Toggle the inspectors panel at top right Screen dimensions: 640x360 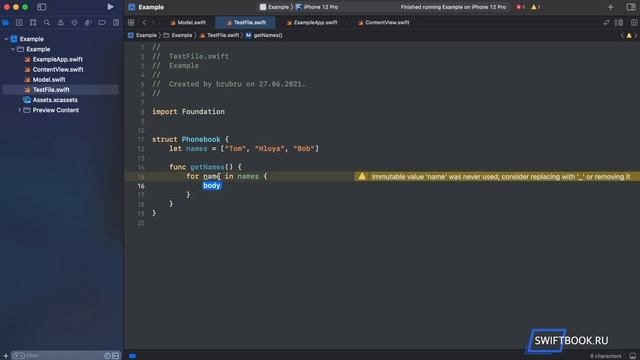(x=631, y=7)
